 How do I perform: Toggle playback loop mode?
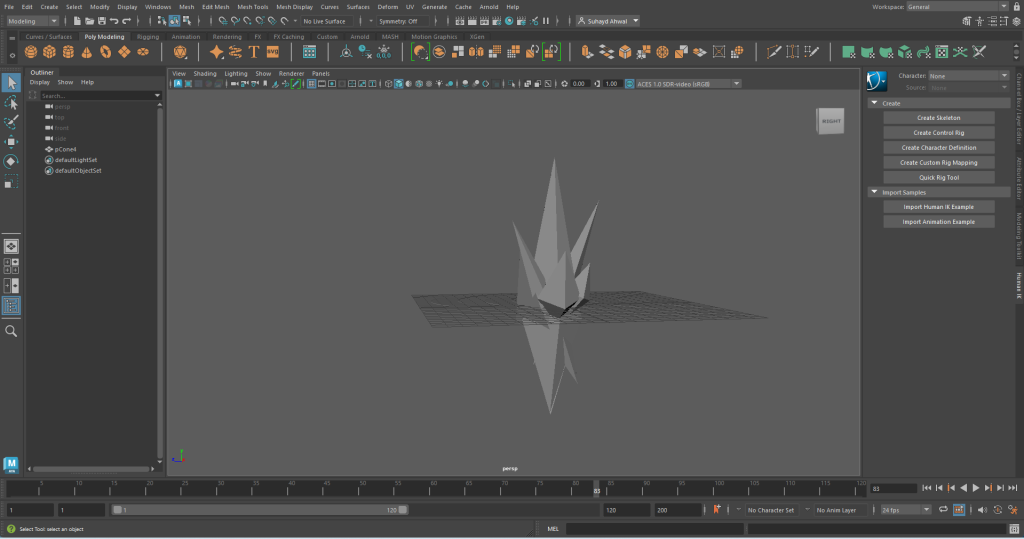(942, 510)
